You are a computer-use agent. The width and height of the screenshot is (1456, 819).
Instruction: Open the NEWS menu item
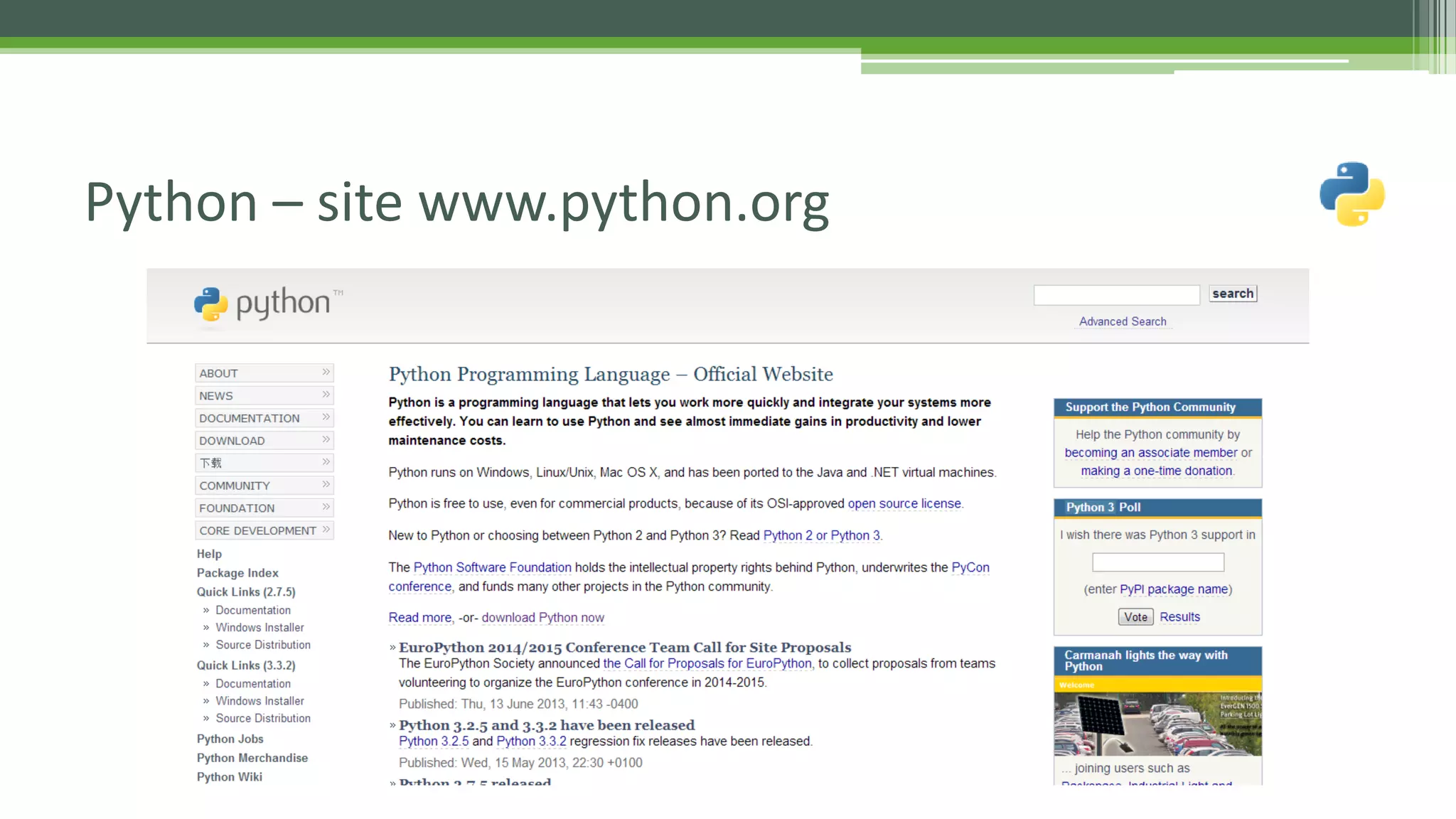coord(264,395)
